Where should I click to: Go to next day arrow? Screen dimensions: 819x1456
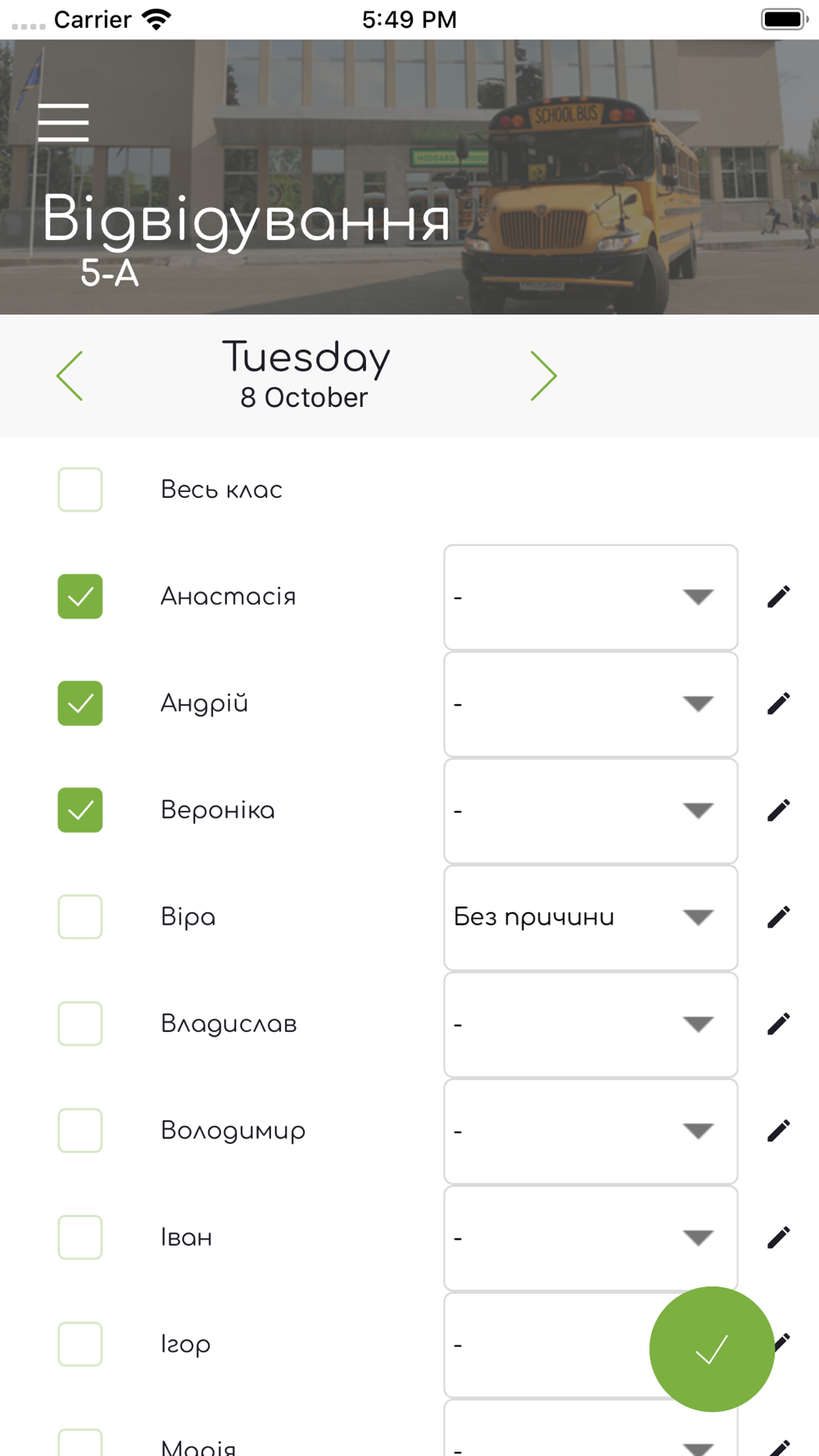(543, 376)
